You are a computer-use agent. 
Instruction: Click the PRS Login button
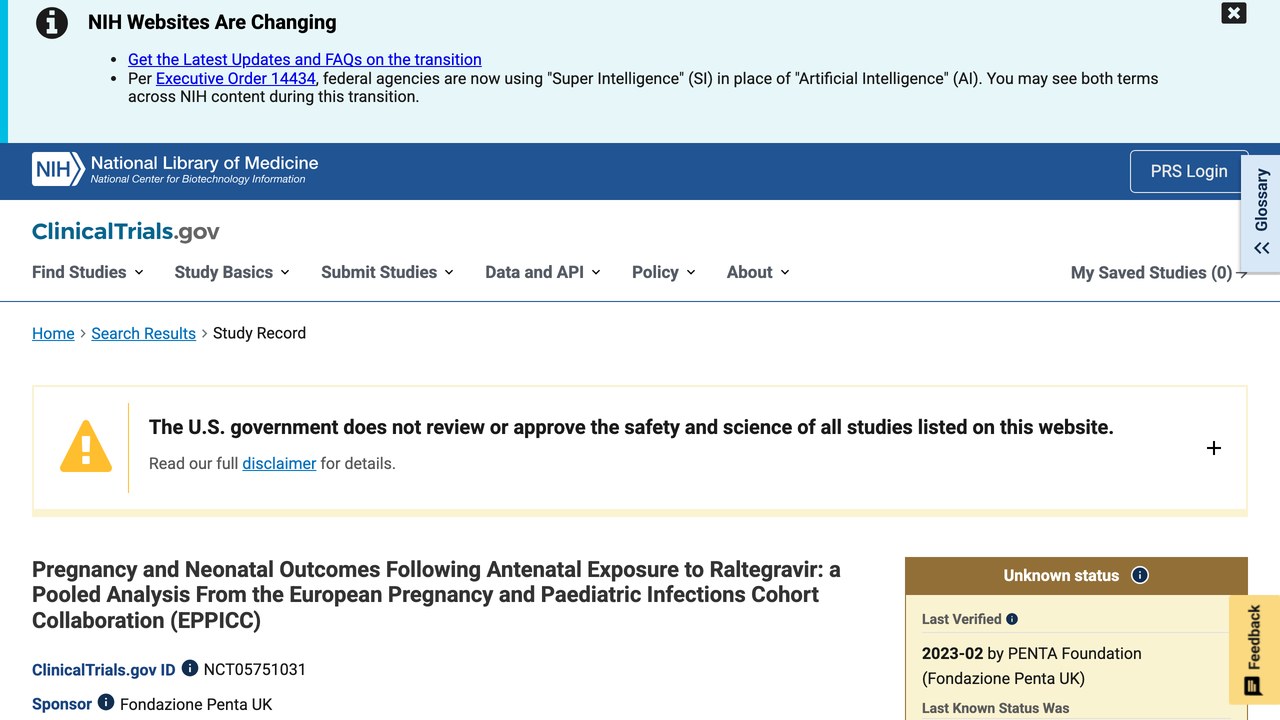[x=1189, y=171]
